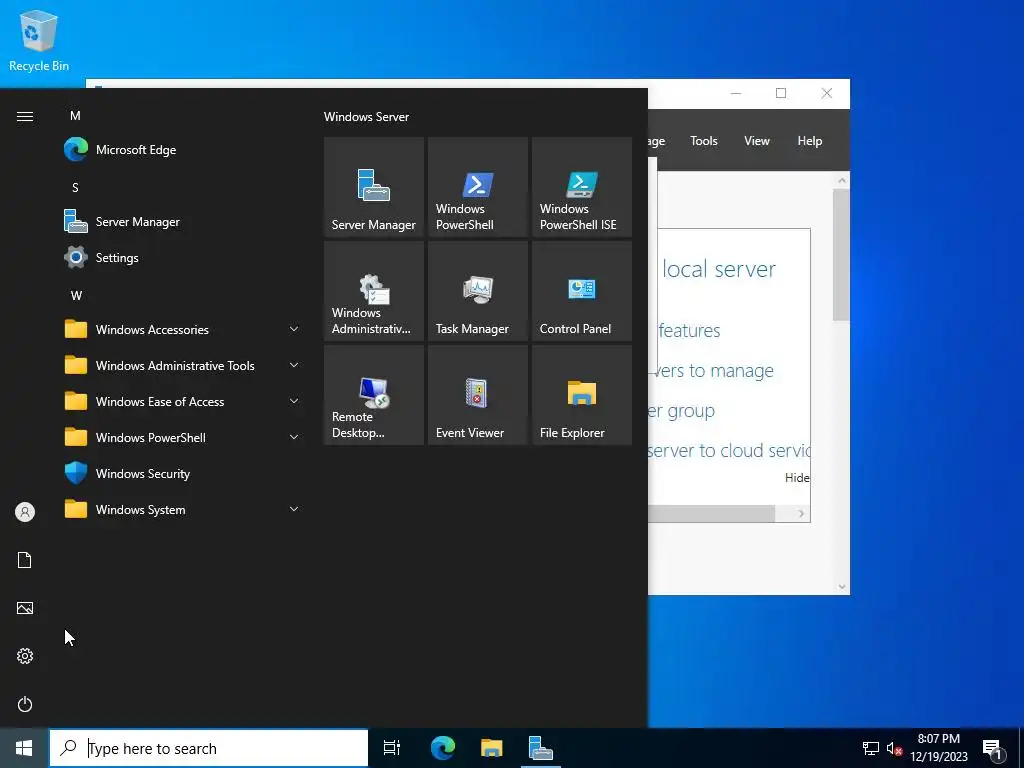Open the Tools menu in Server Manager

(x=704, y=140)
